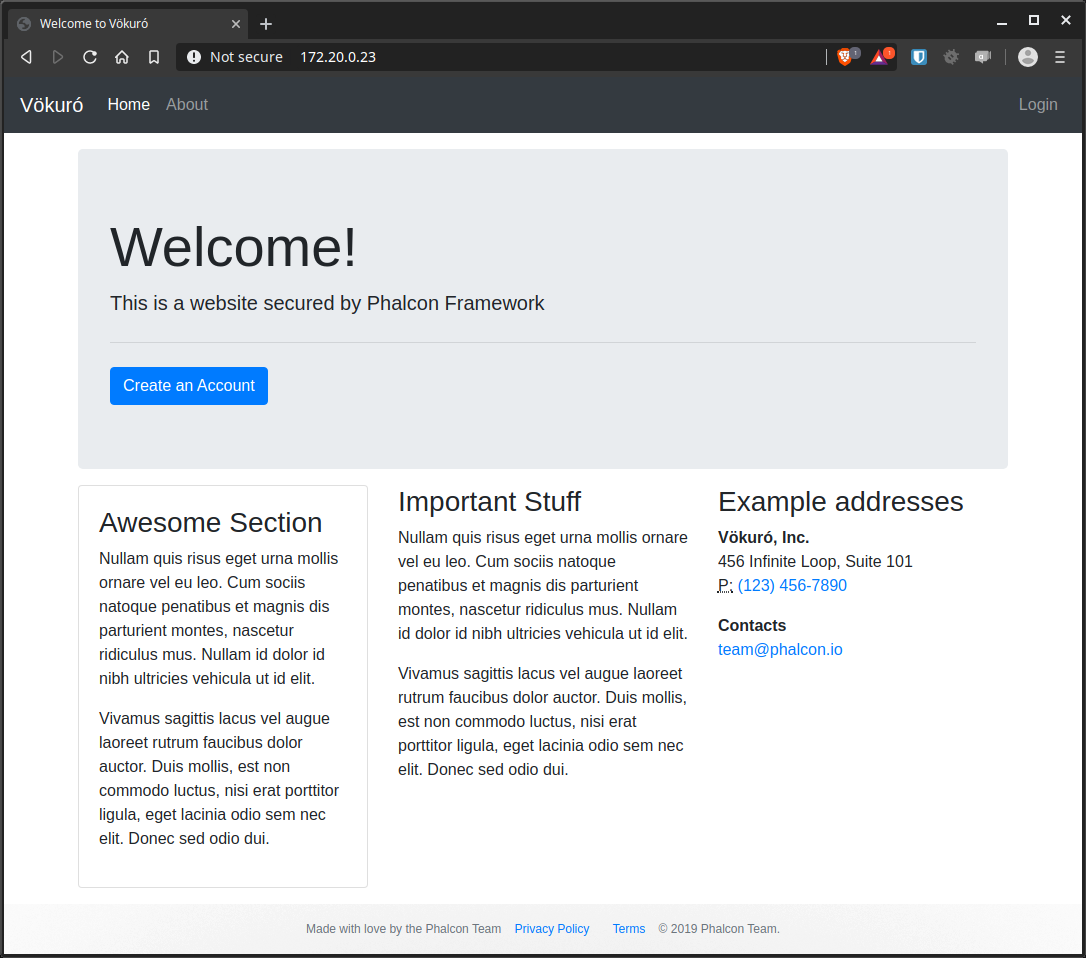Click the (123) 456-7890 phone link
The width and height of the screenshot is (1086, 958).
tap(792, 586)
